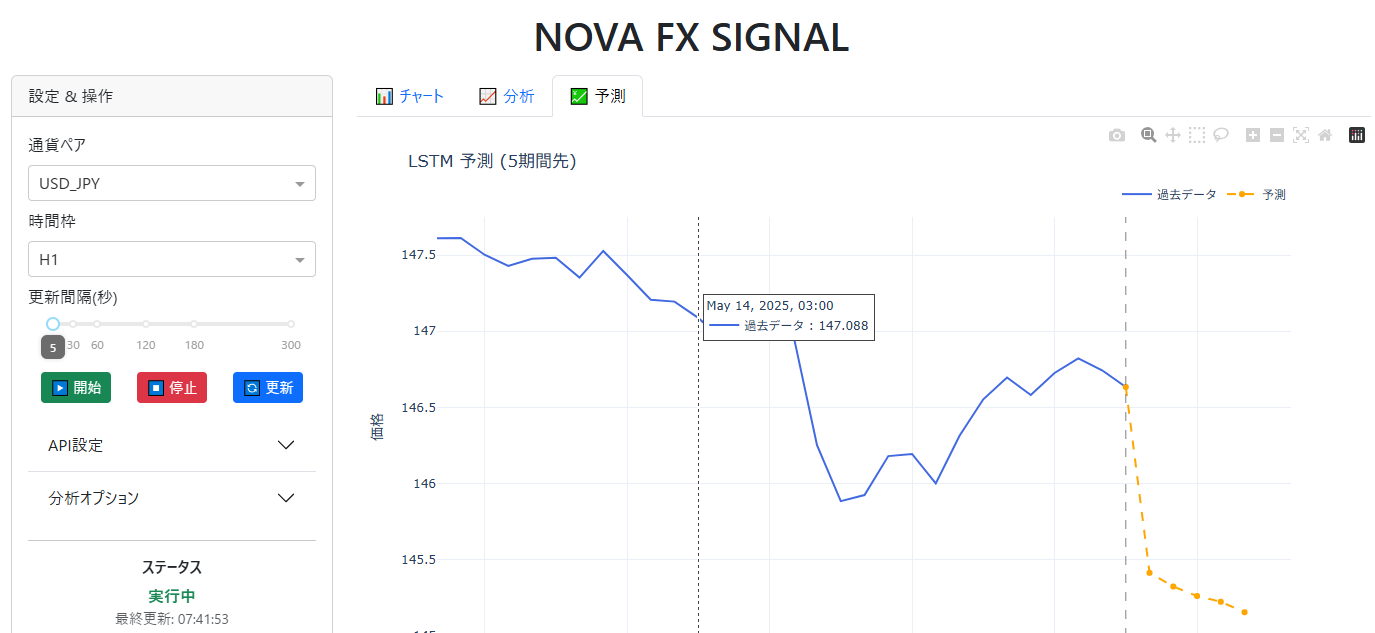Activate the Pan tool in the chart modebar
This screenshot has height=633, width=1375.
[x=1173, y=135]
